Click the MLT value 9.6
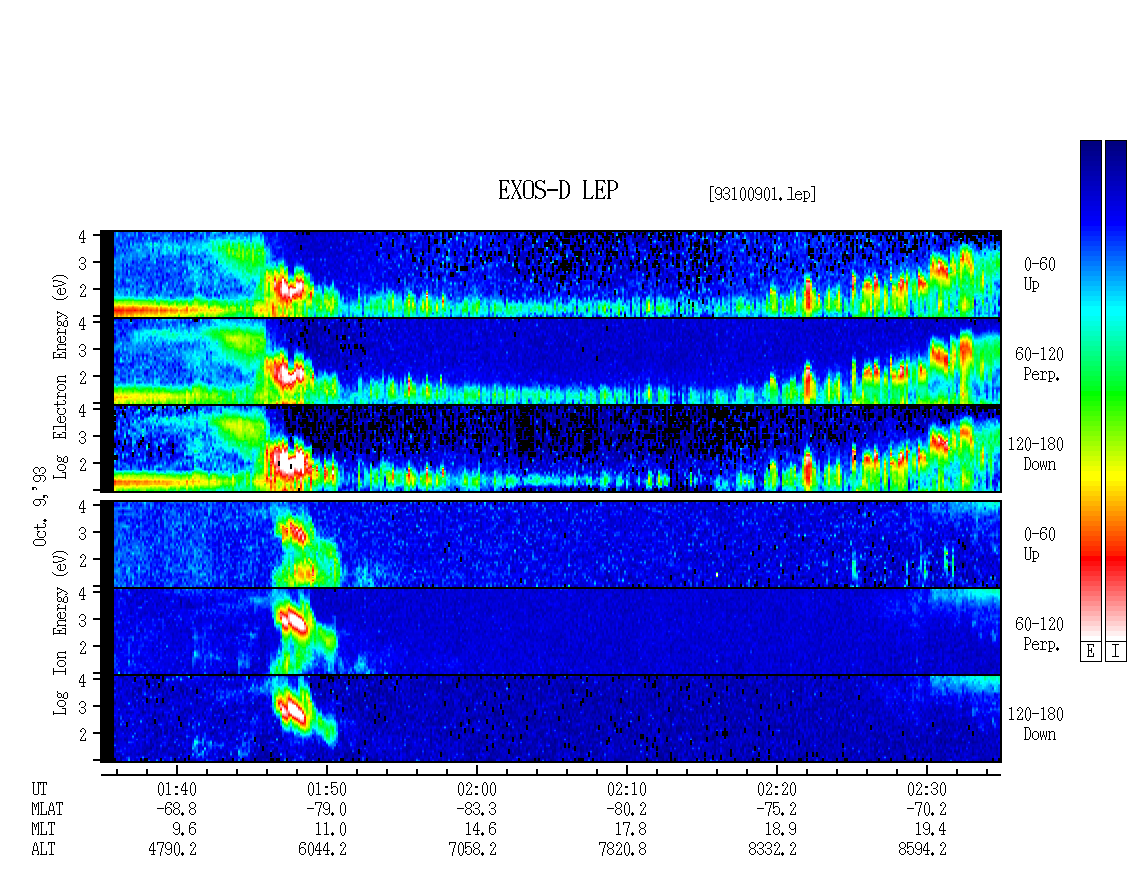Viewport: 1130px width, 875px height. (184, 830)
